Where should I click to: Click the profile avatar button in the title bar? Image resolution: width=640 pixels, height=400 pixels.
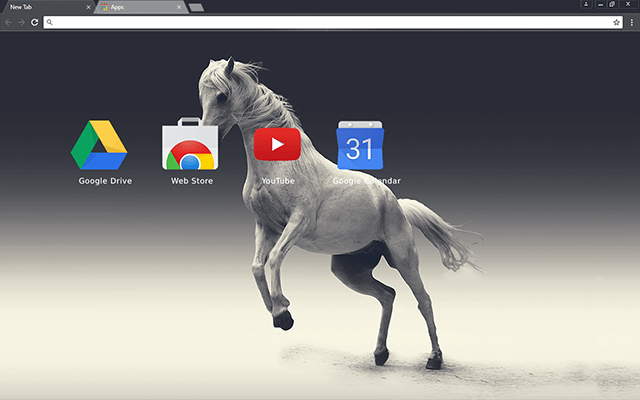pos(586,4)
